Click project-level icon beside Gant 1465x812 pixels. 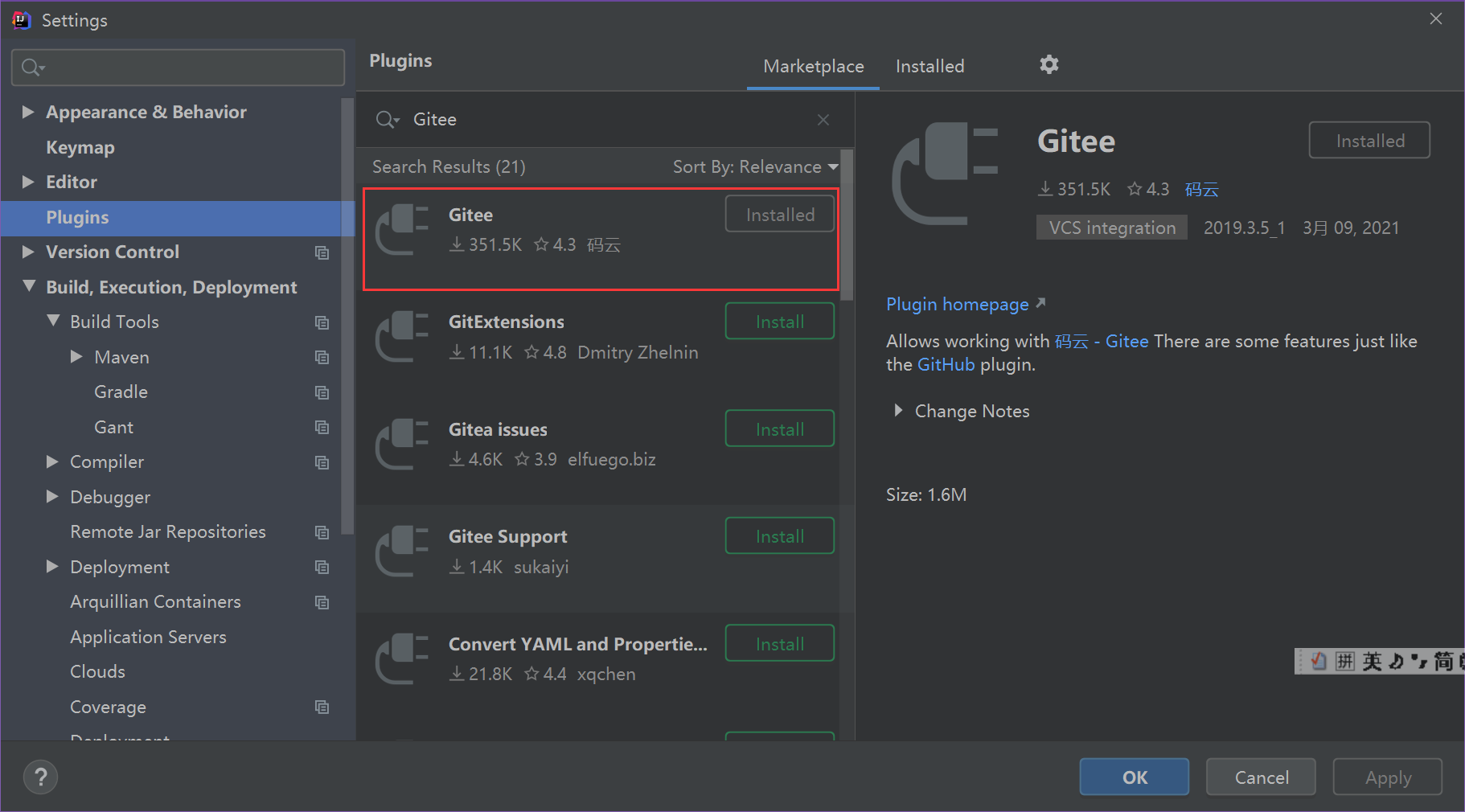click(322, 427)
